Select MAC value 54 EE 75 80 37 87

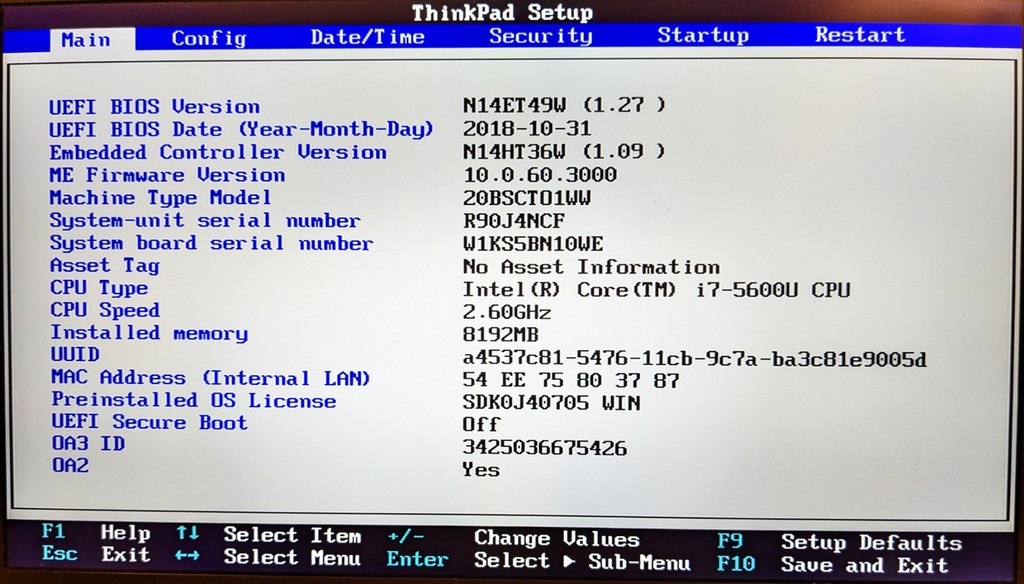(571, 380)
